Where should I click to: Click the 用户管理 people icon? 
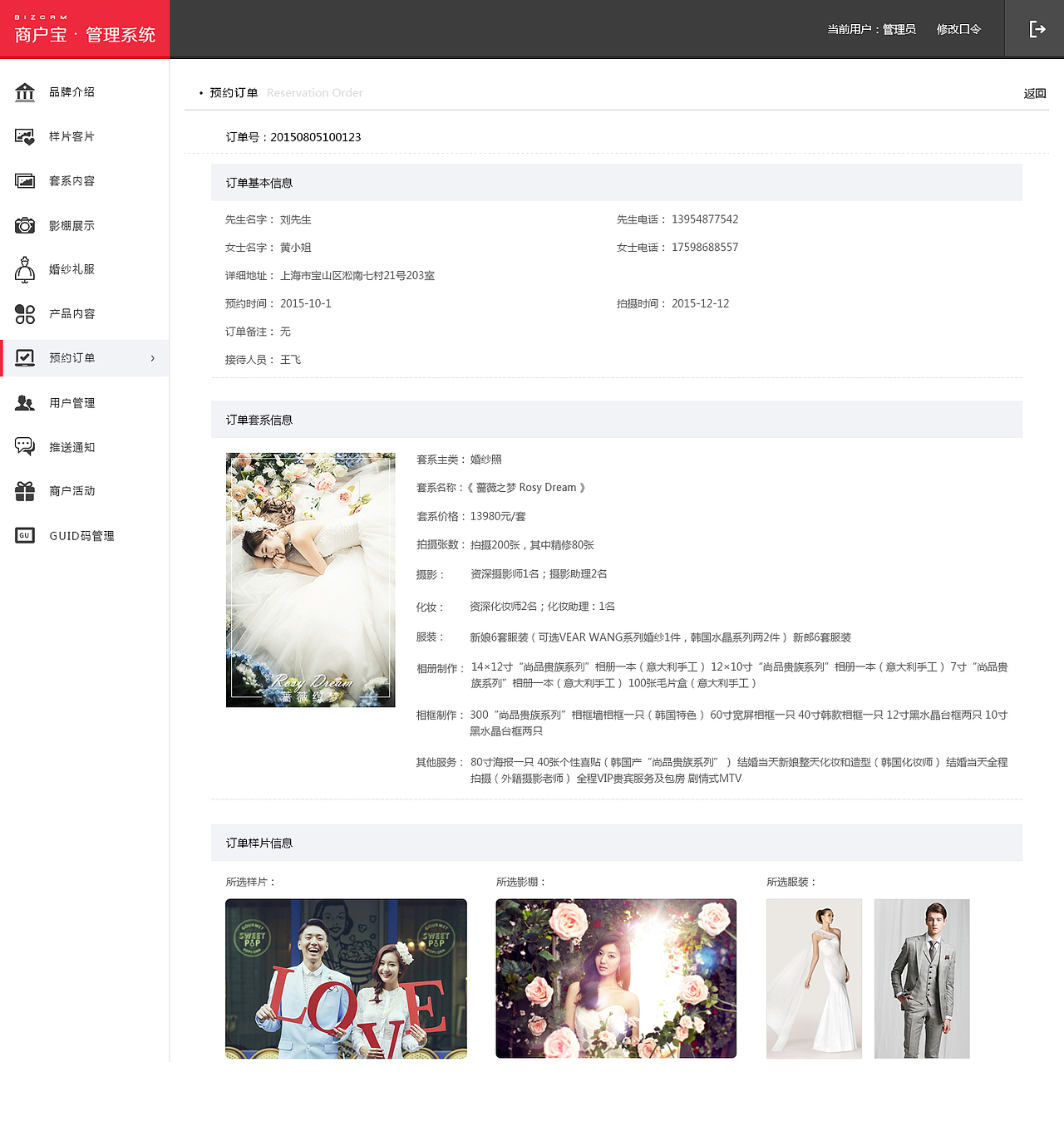tap(25, 403)
